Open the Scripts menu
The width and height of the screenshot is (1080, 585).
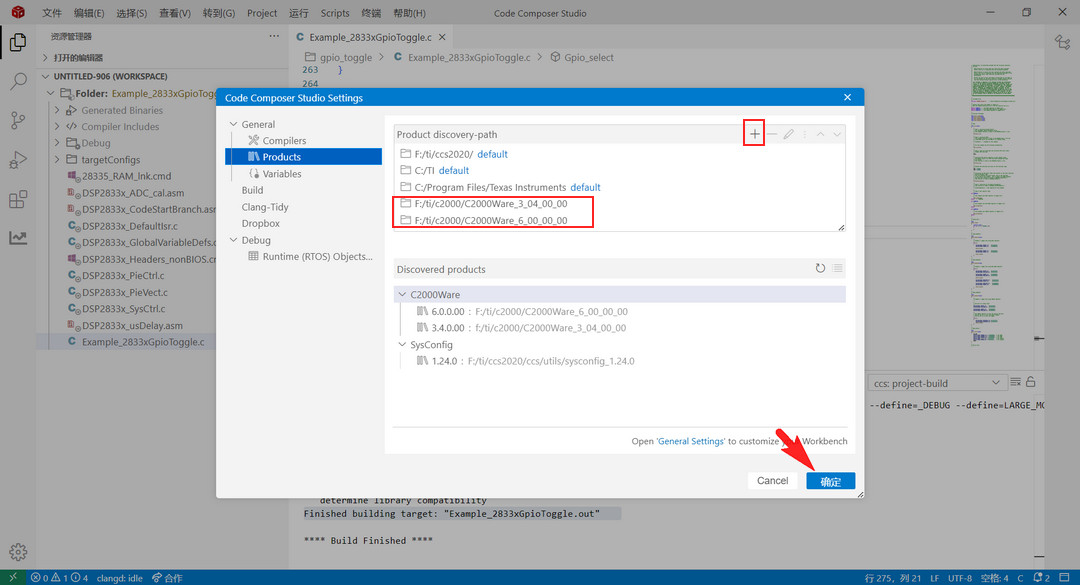(x=335, y=13)
